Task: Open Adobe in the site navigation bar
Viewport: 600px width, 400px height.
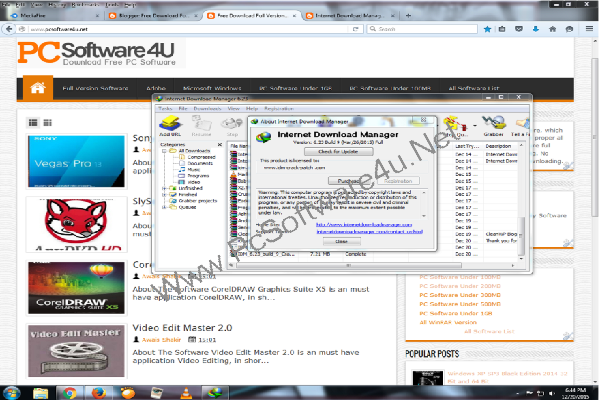Action: coord(156,88)
